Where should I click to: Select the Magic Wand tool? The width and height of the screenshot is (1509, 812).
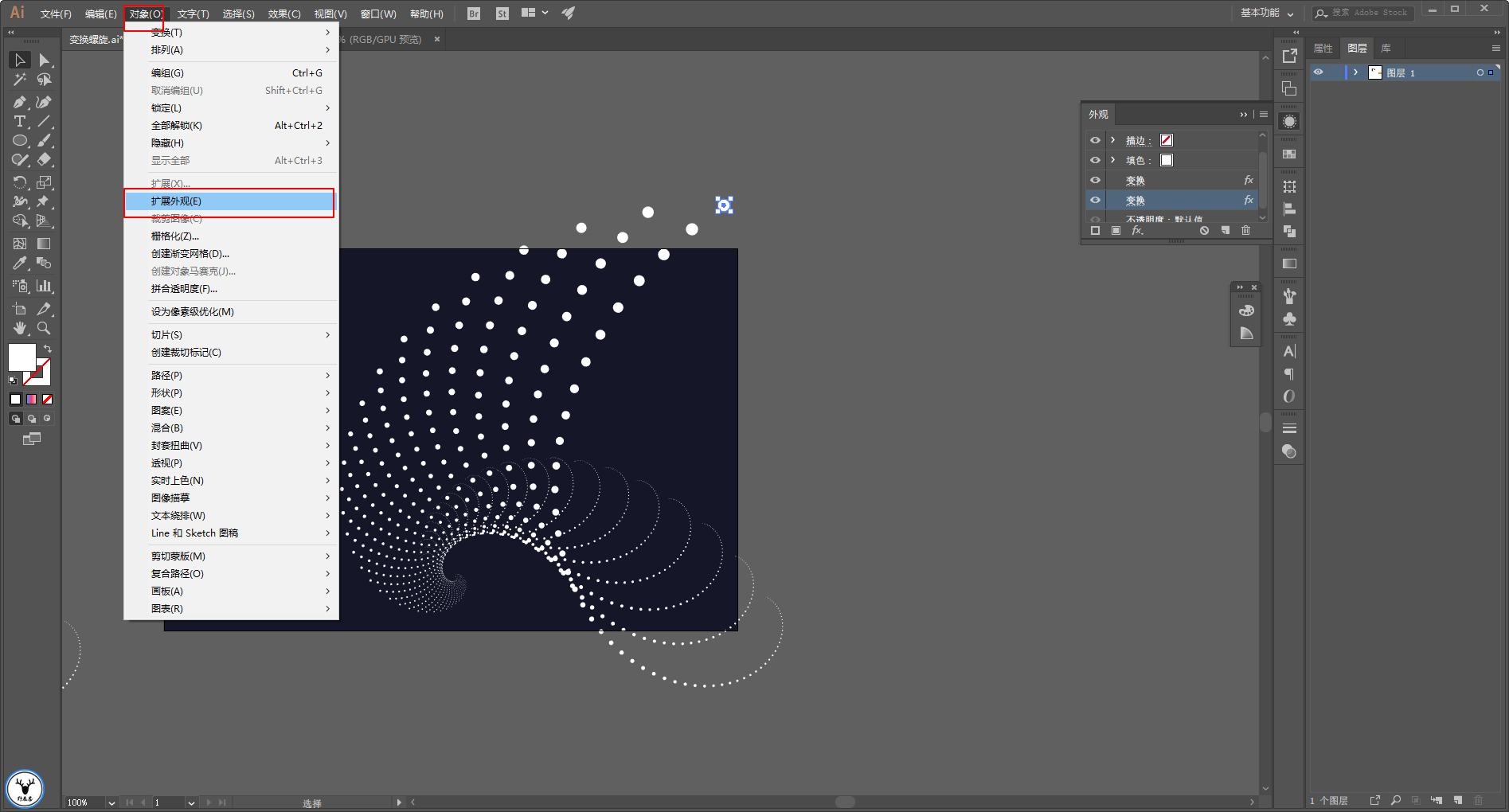pos(20,80)
